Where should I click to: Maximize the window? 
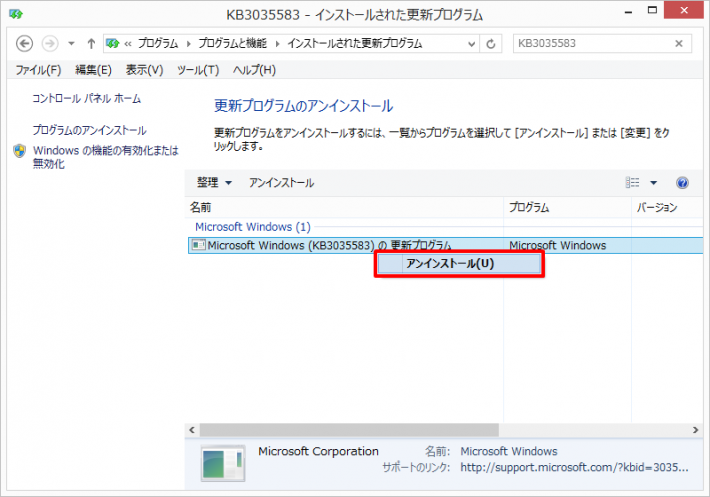[652, 10]
